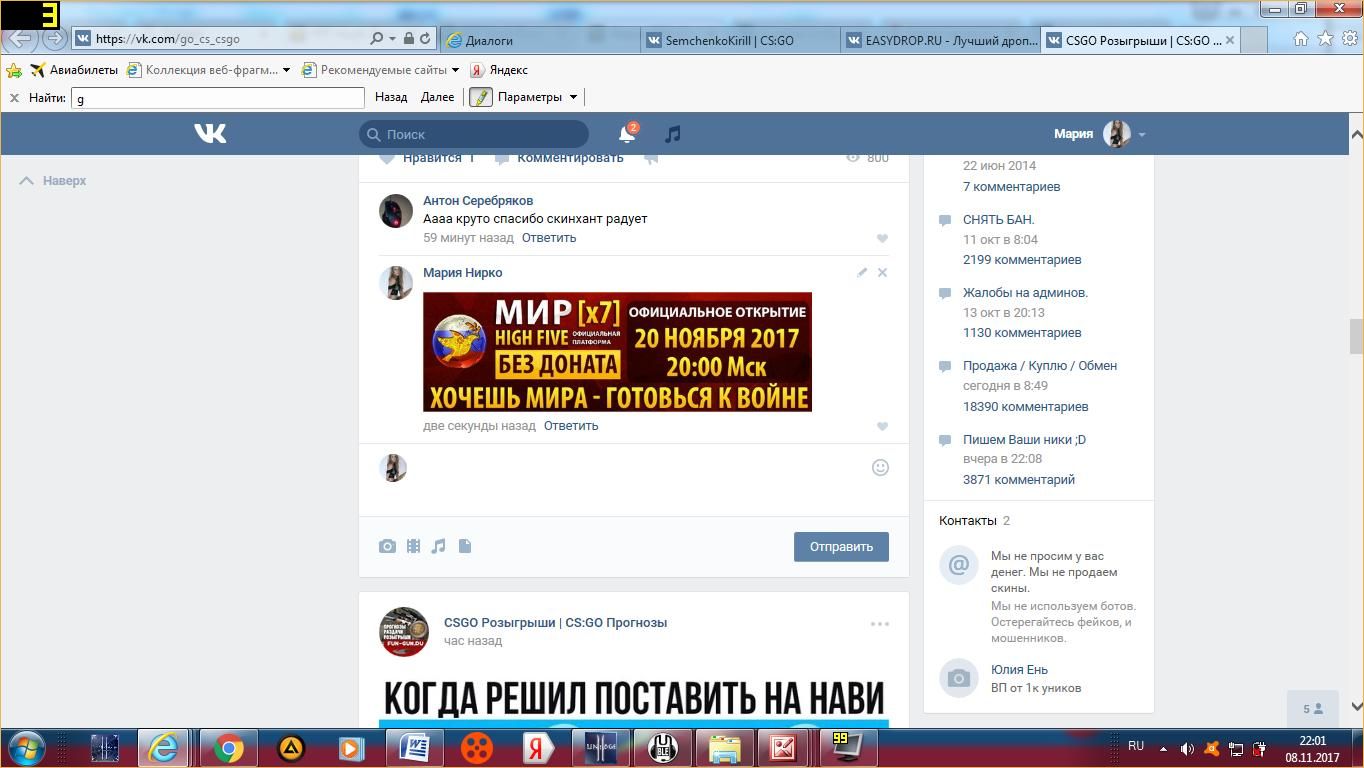Open the Авиабилеты bookmark

tap(74, 70)
